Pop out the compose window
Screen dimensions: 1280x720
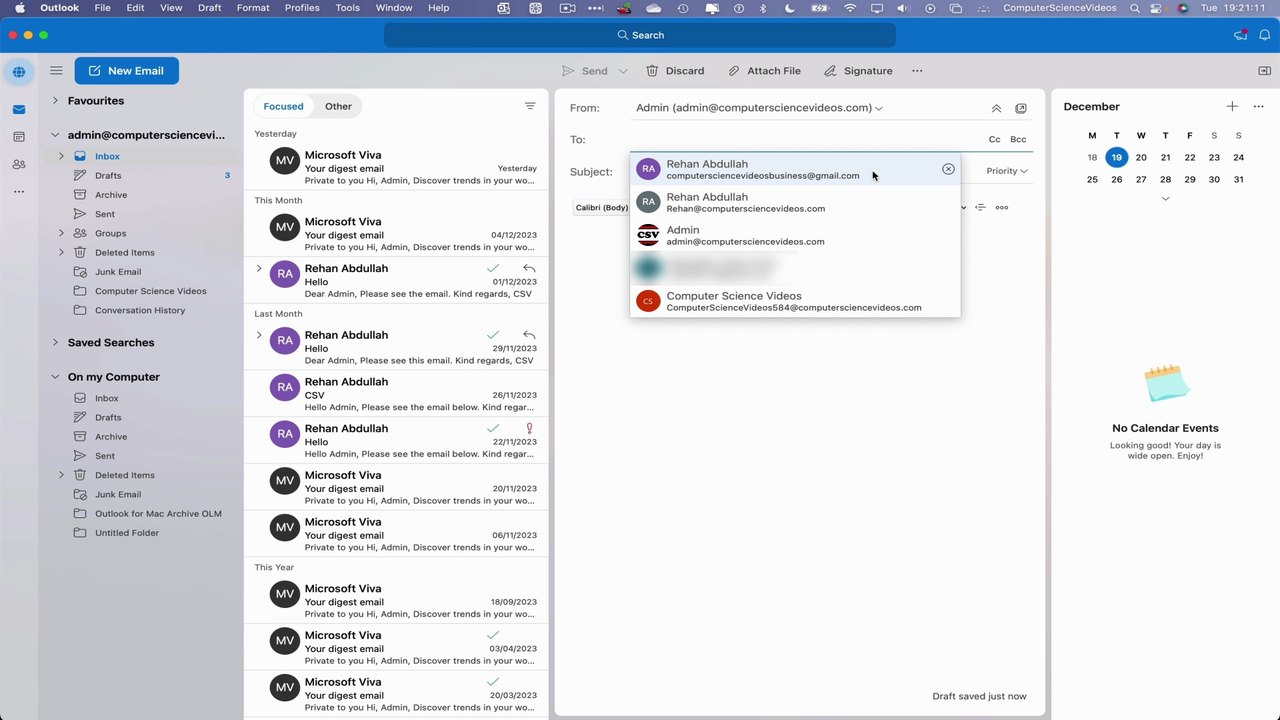[x=1021, y=108]
